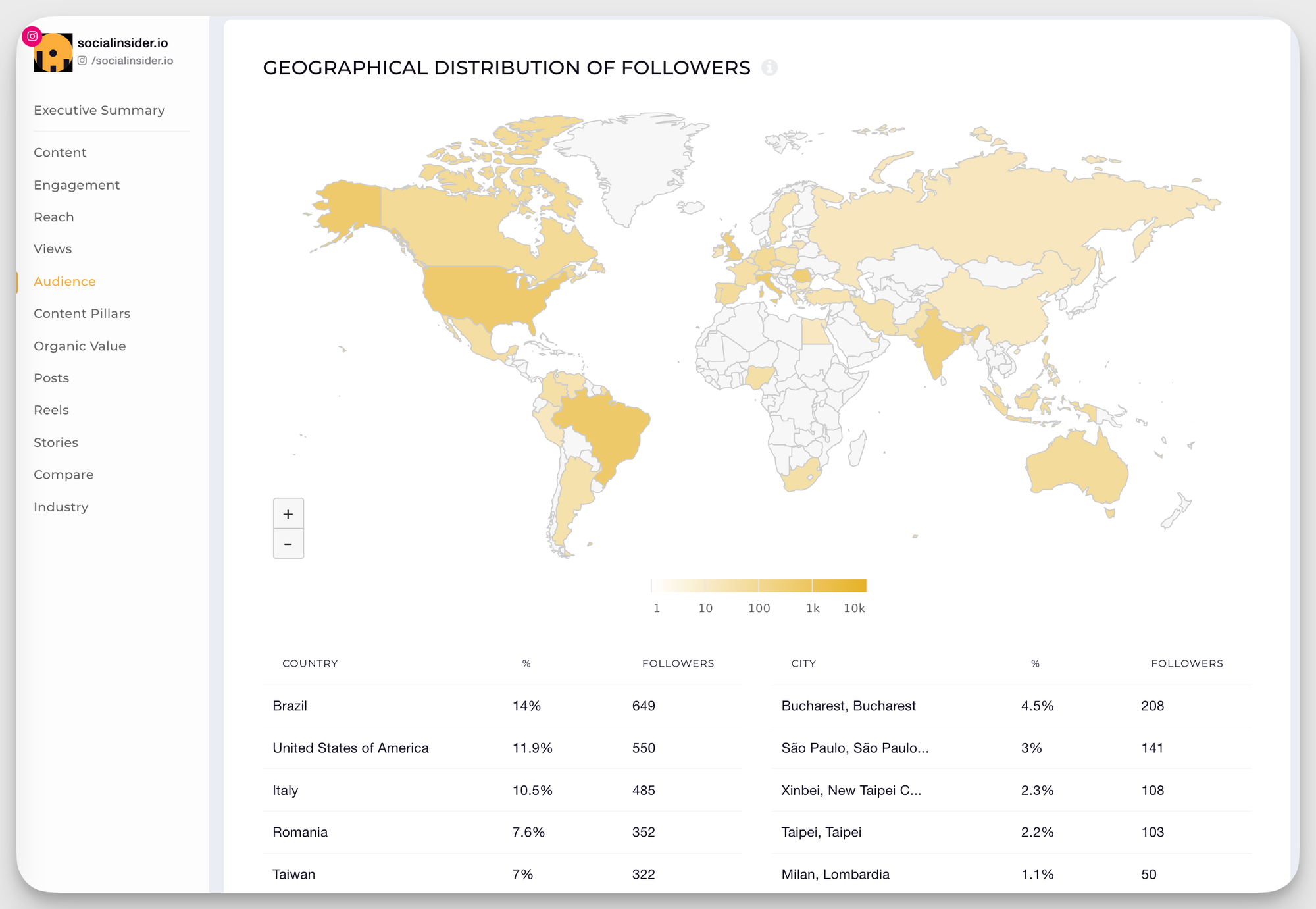
Task: Open the Views section
Action: point(53,249)
